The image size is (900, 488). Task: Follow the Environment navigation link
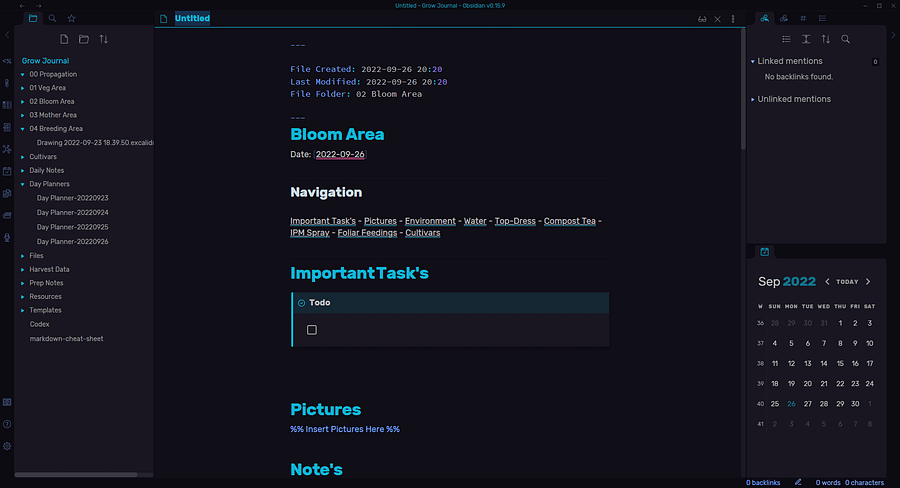click(430, 221)
